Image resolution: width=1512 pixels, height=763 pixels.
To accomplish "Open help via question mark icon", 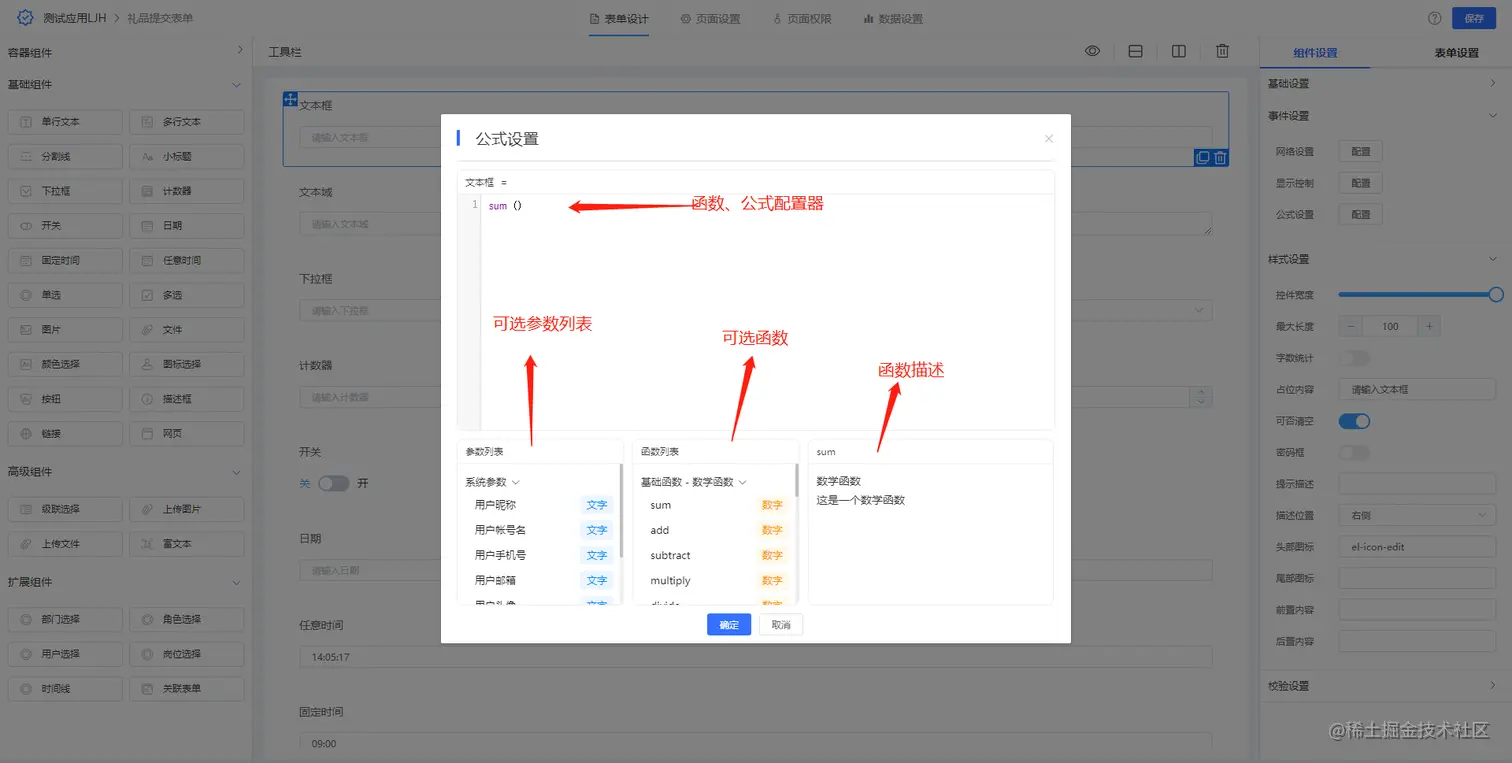I will 1435,18.
